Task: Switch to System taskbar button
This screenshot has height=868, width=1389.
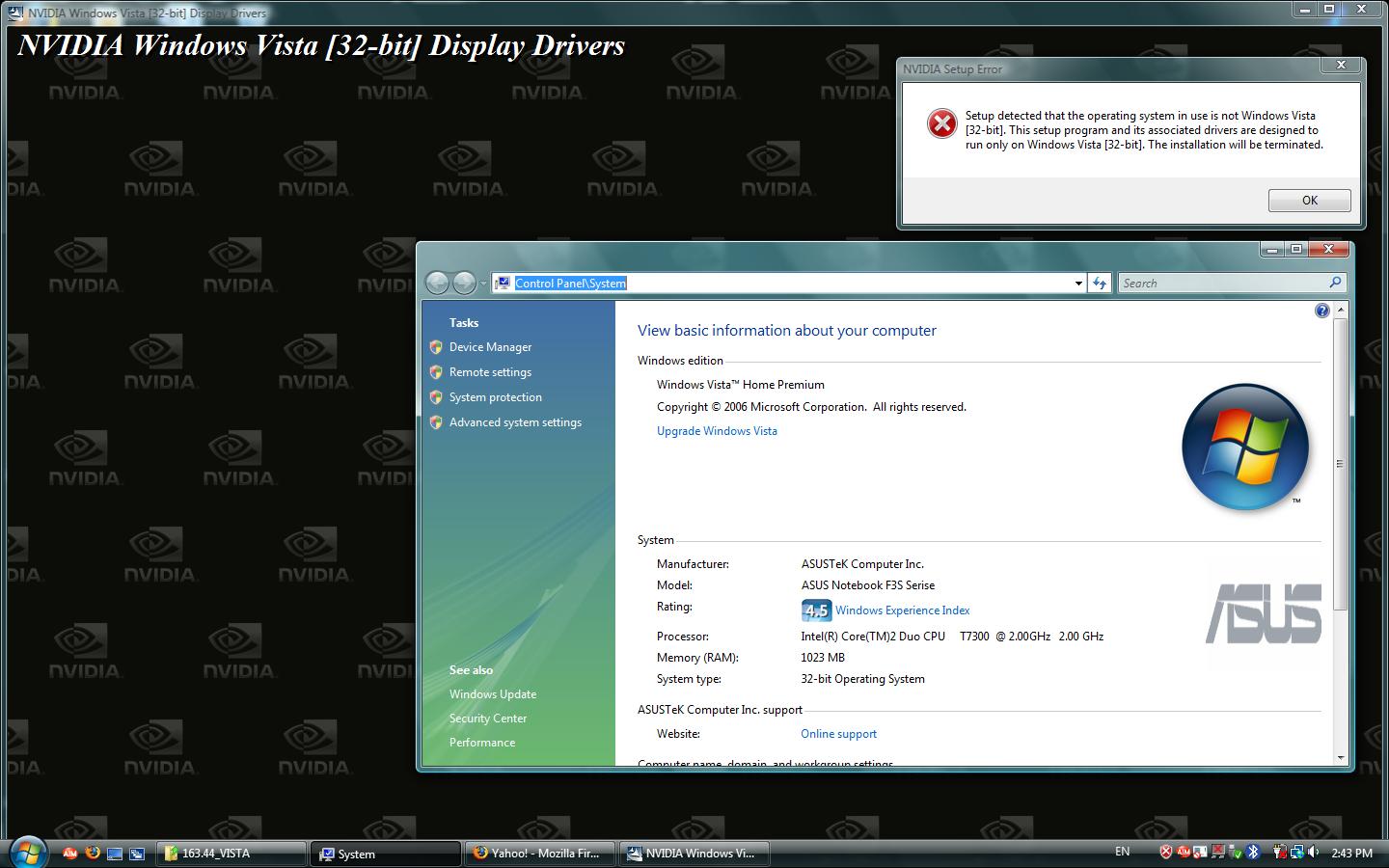Action: [x=386, y=854]
